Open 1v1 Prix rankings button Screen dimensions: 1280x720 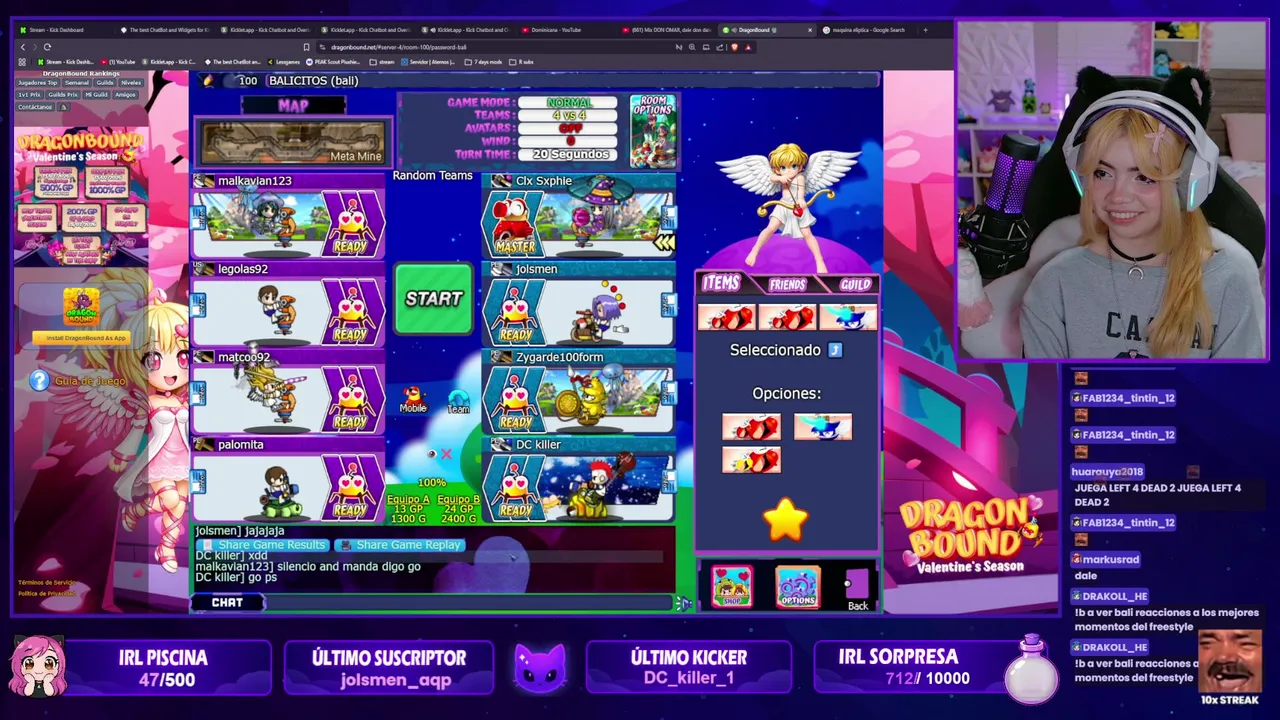coord(29,95)
